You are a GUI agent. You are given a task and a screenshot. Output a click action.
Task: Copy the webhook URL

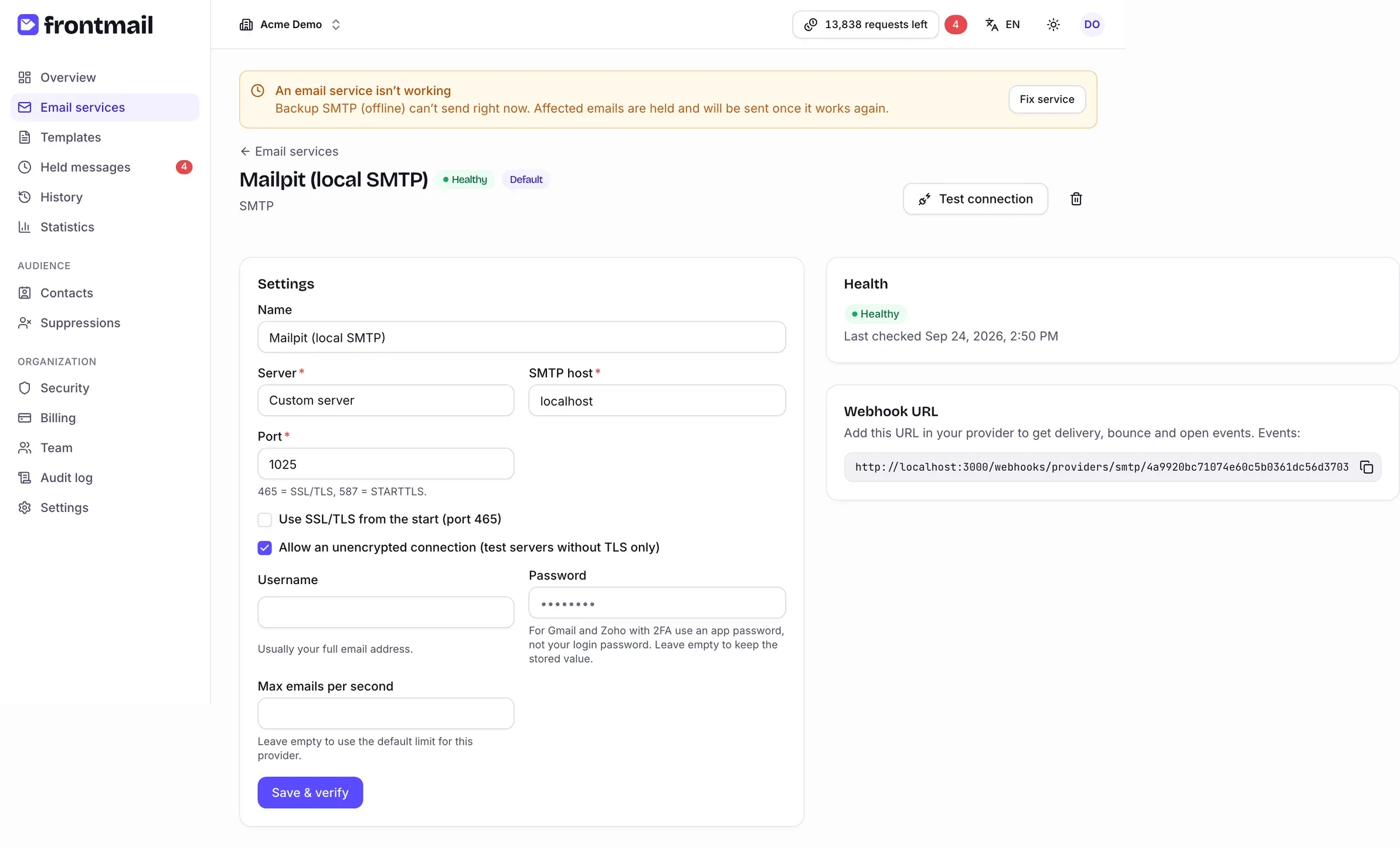coord(1367,467)
